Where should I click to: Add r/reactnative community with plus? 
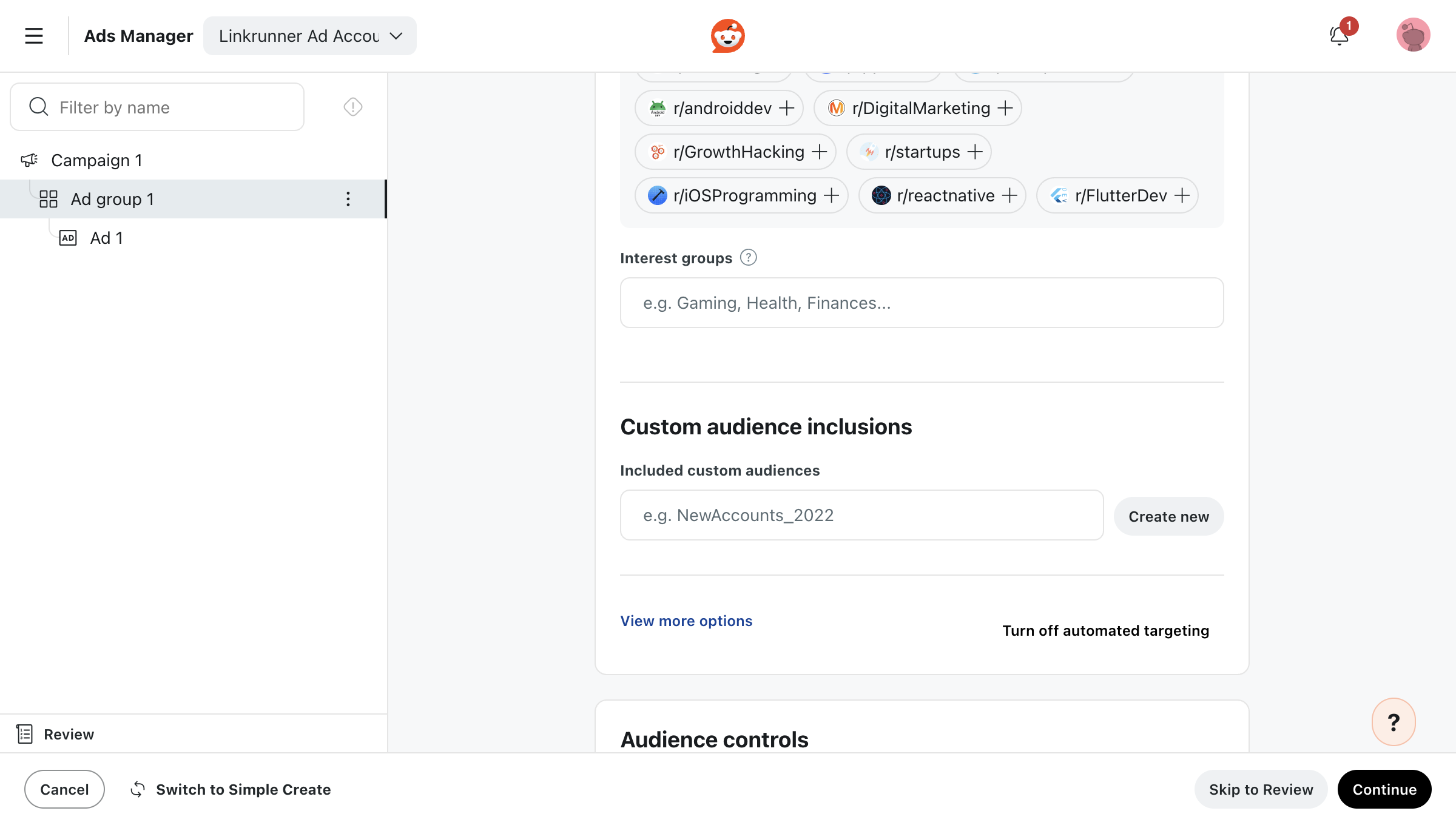pyautogui.click(x=1009, y=195)
